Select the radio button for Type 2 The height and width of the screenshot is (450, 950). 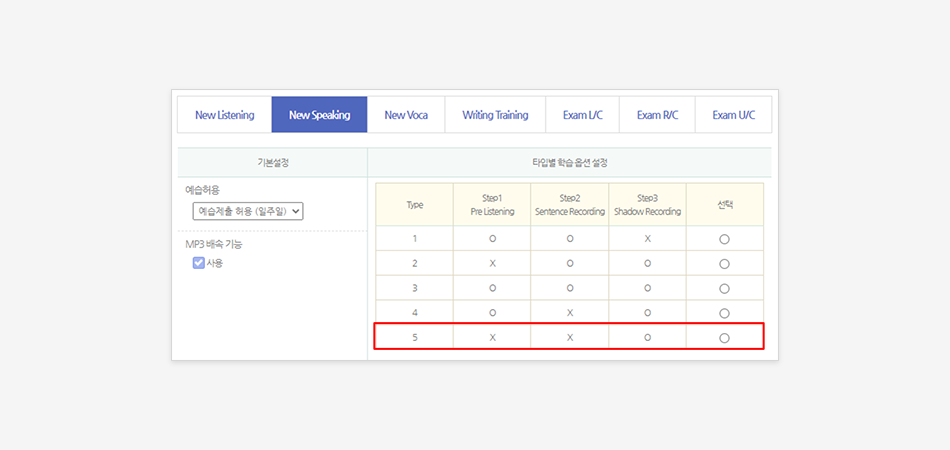(724, 263)
